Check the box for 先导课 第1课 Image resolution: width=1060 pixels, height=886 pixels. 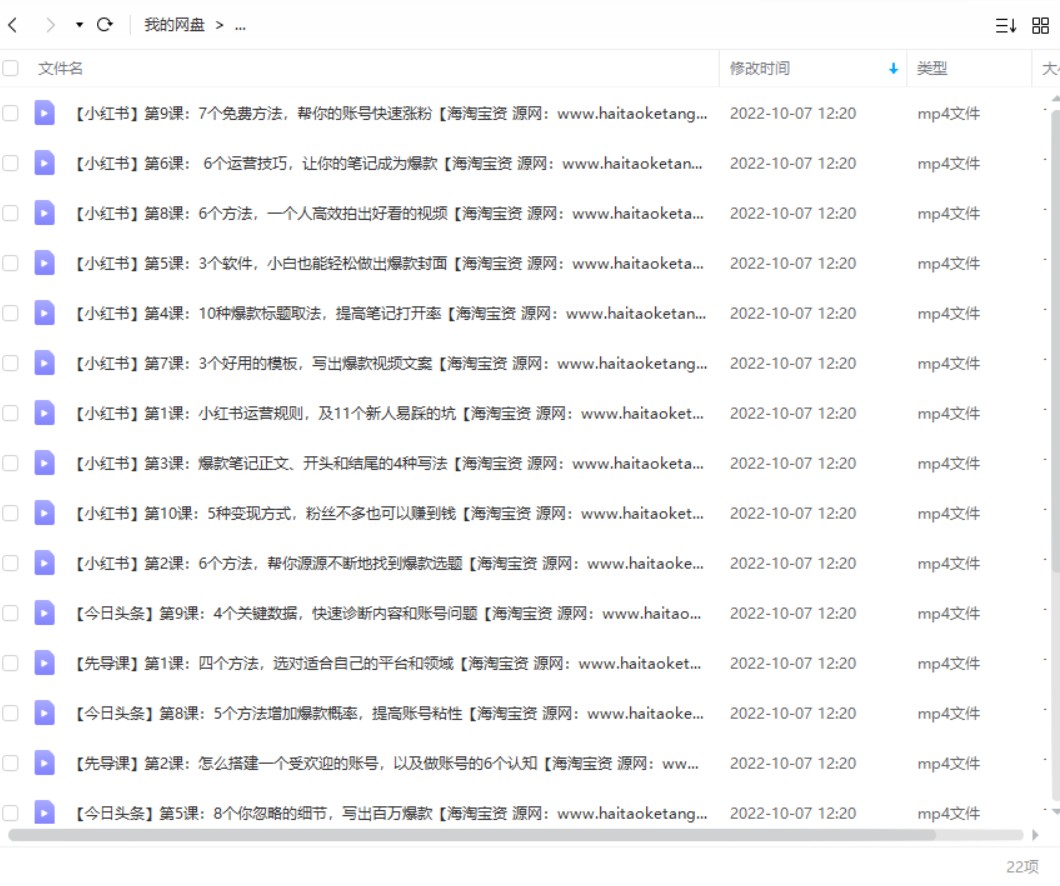pyautogui.click(x=10, y=663)
